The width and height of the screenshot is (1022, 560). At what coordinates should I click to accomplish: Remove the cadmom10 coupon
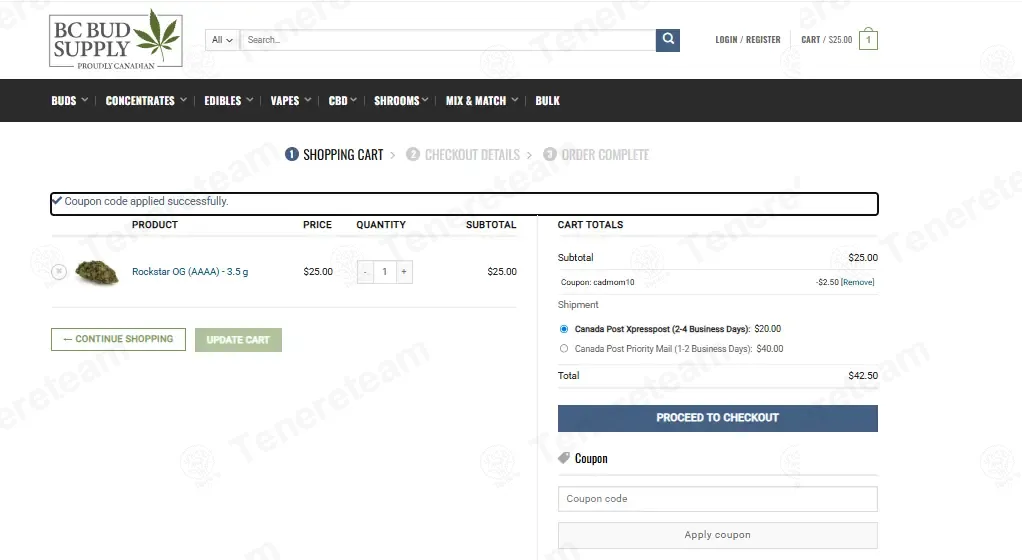coord(858,282)
